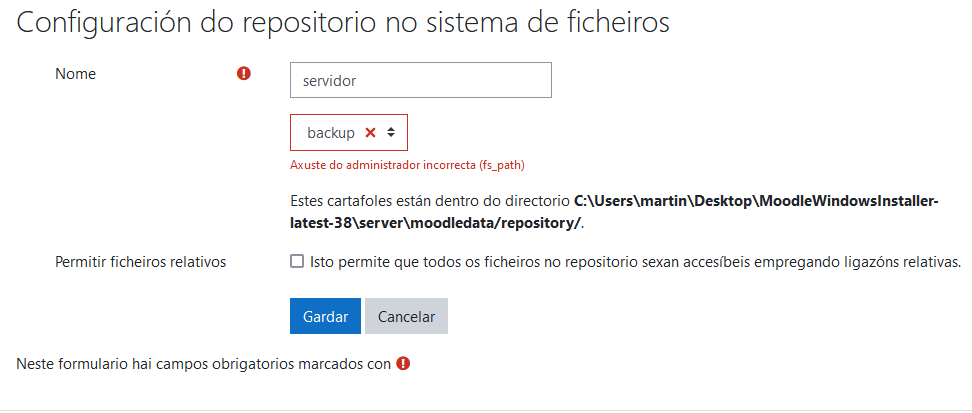Viewport: 972px width, 413px height.
Task: Click the Configuración do repositorio heading
Action: [x=343, y=24]
